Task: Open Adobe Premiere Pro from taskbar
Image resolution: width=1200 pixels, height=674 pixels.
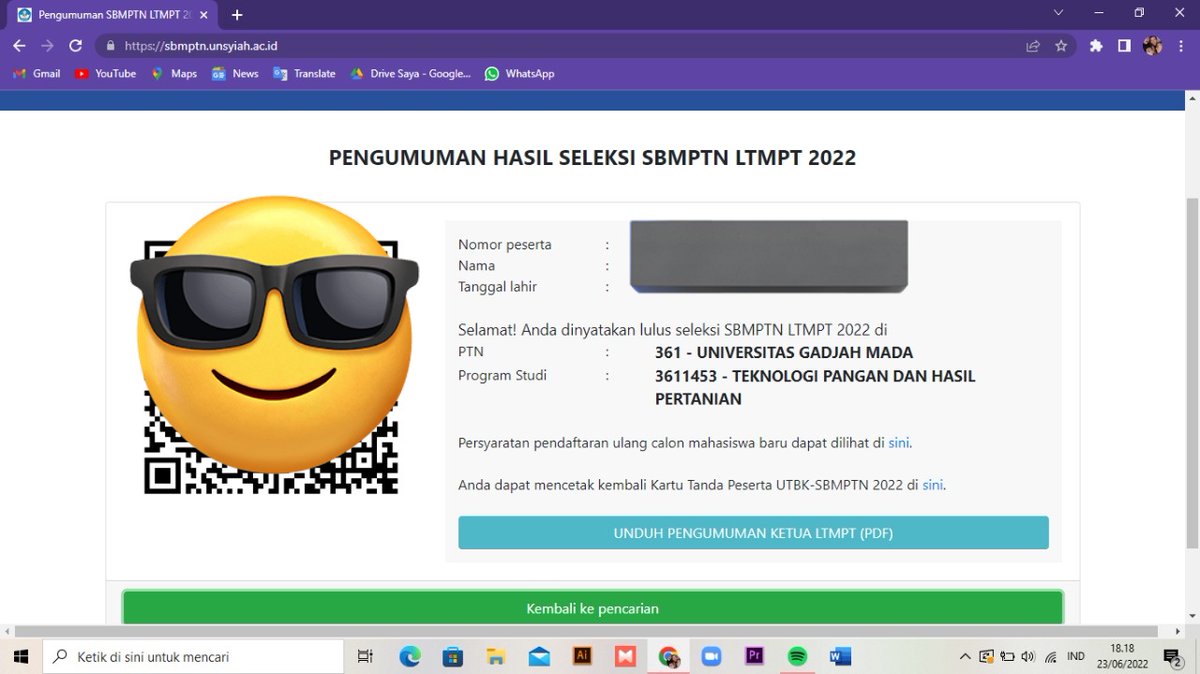Action: tap(754, 657)
